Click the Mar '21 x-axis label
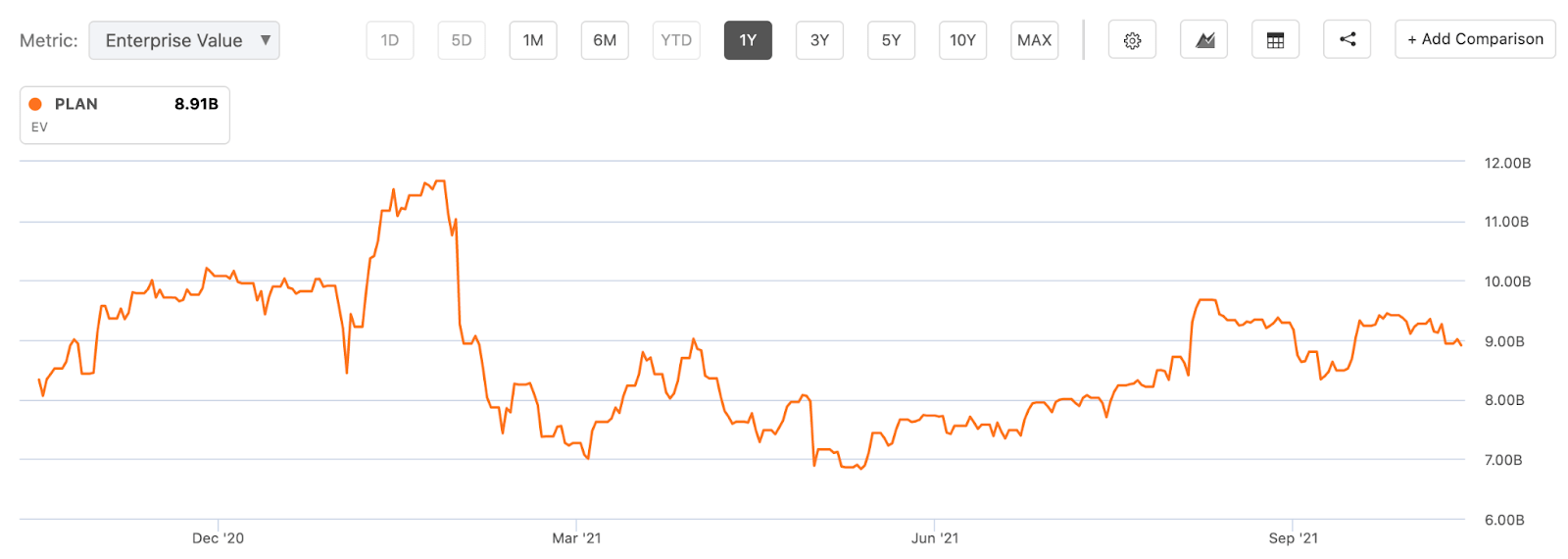The height and width of the screenshot is (559, 1568). tap(576, 538)
